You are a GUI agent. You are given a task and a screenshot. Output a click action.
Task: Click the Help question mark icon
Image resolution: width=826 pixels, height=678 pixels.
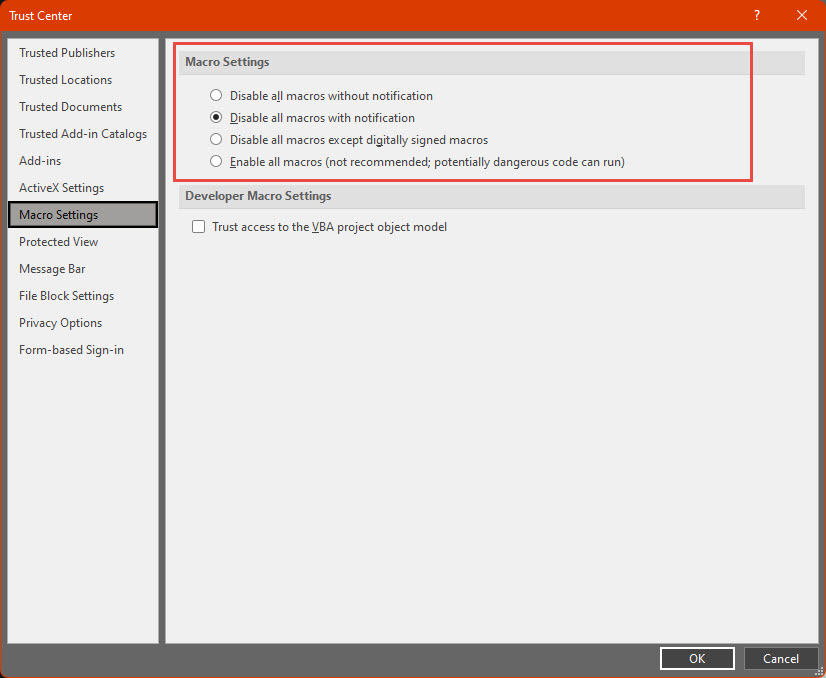[756, 15]
